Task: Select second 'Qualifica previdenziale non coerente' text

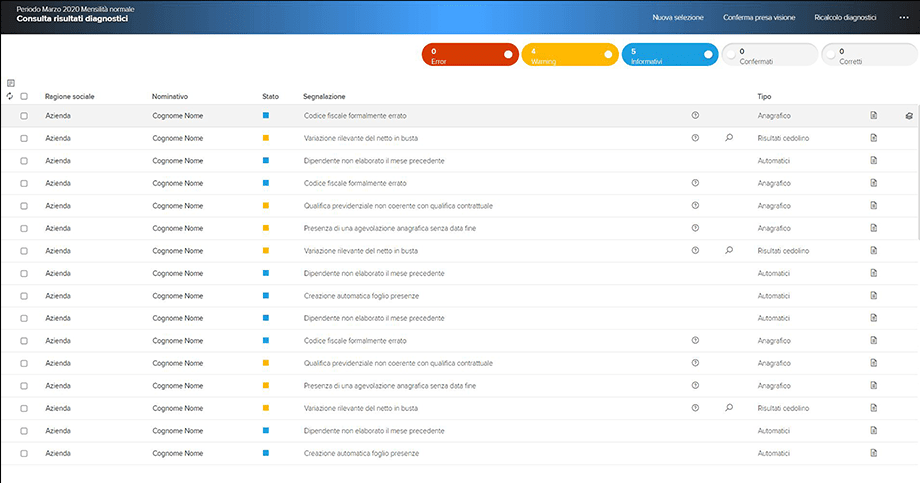Action: [x=398, y=363]
